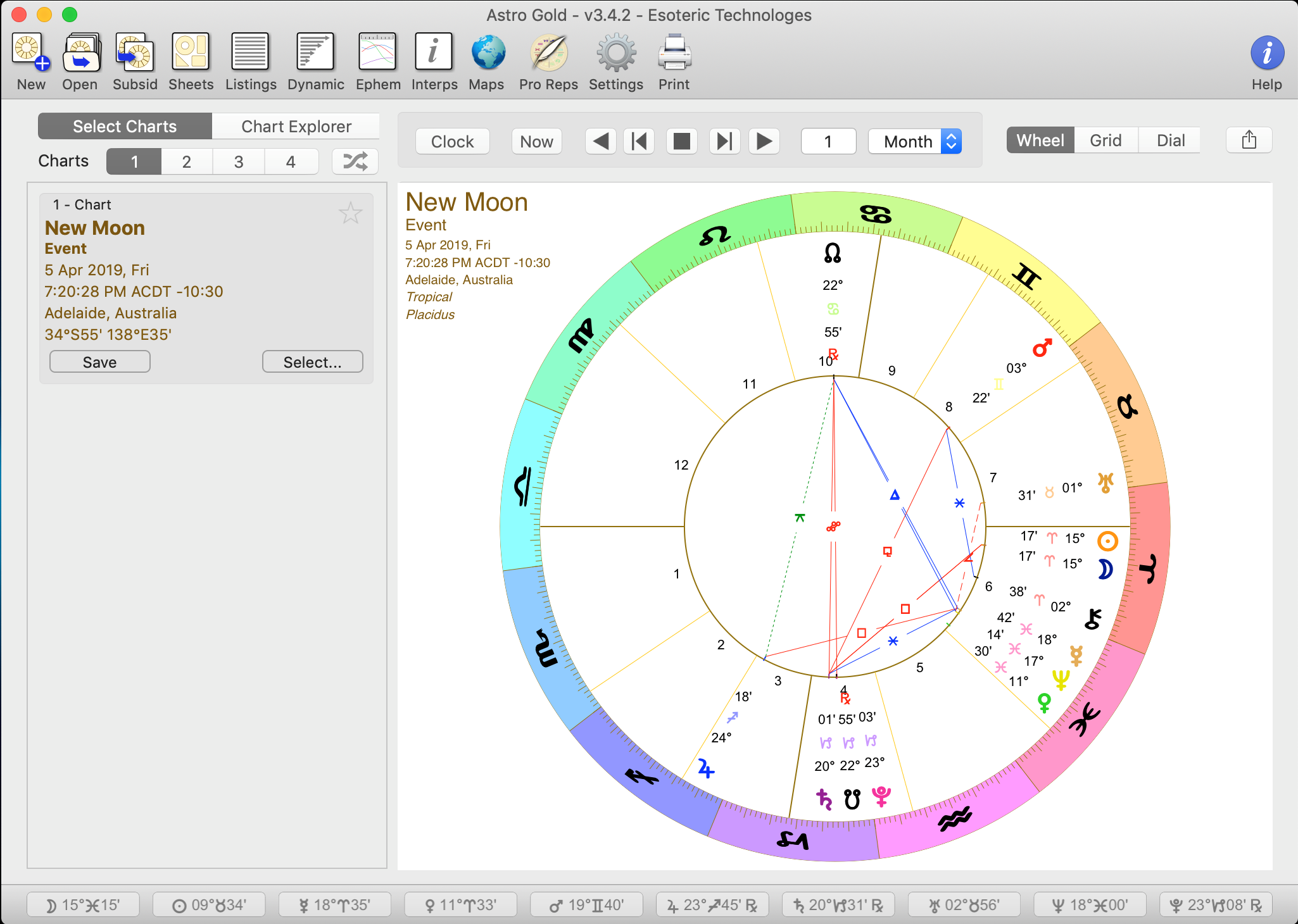Open the Ephem graph icon
Viewport: 1298px width, 924px height.
[x=377, y=52]
